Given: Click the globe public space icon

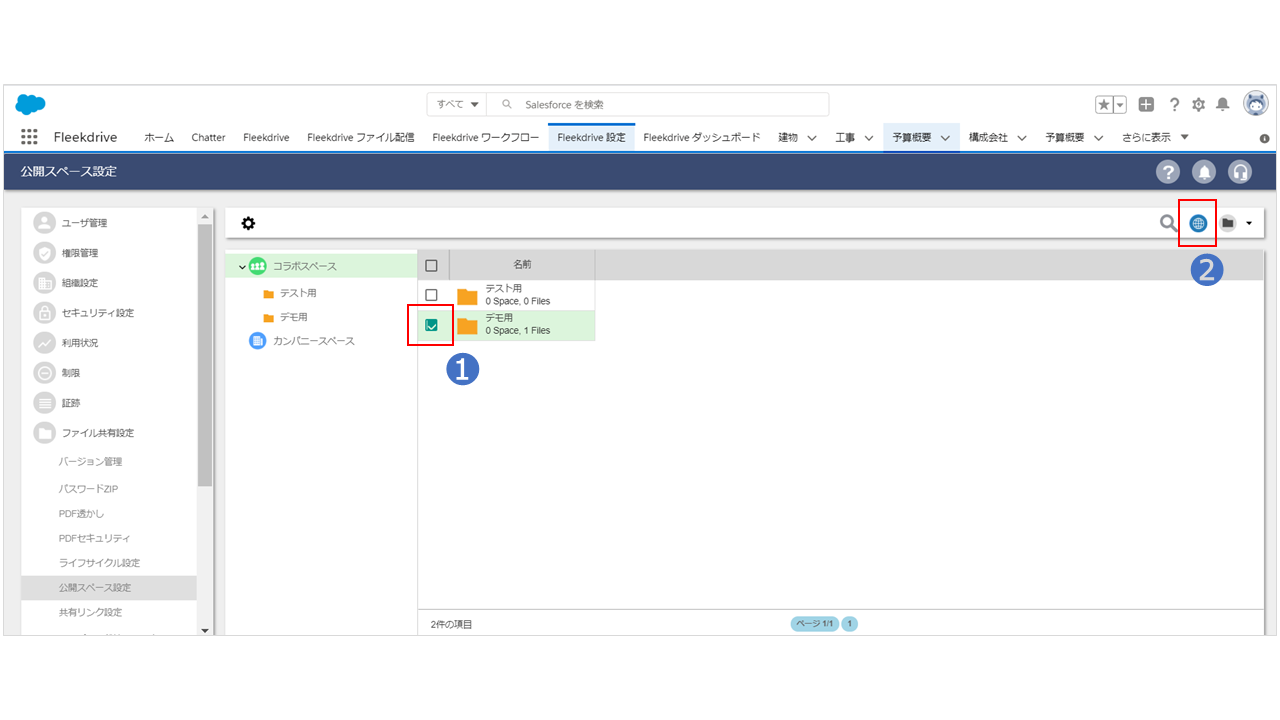Looking at the screenshot, I should click(1198, 223).
